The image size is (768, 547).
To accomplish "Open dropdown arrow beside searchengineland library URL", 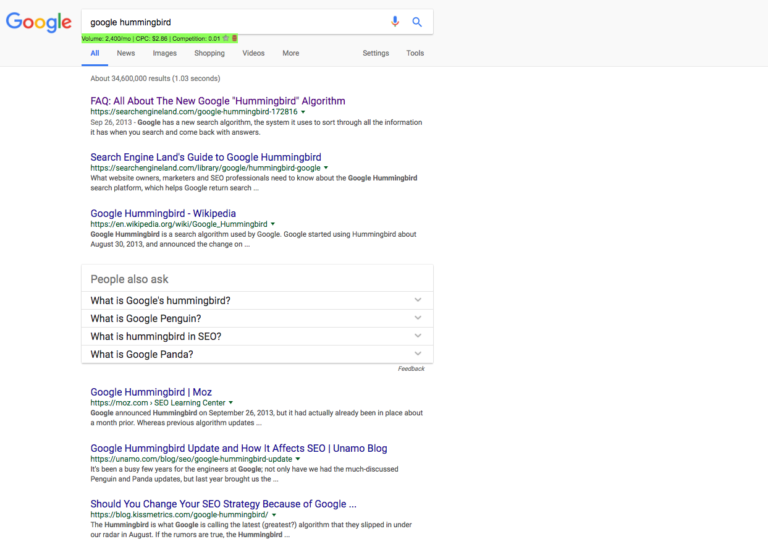I will pos(326,168).
